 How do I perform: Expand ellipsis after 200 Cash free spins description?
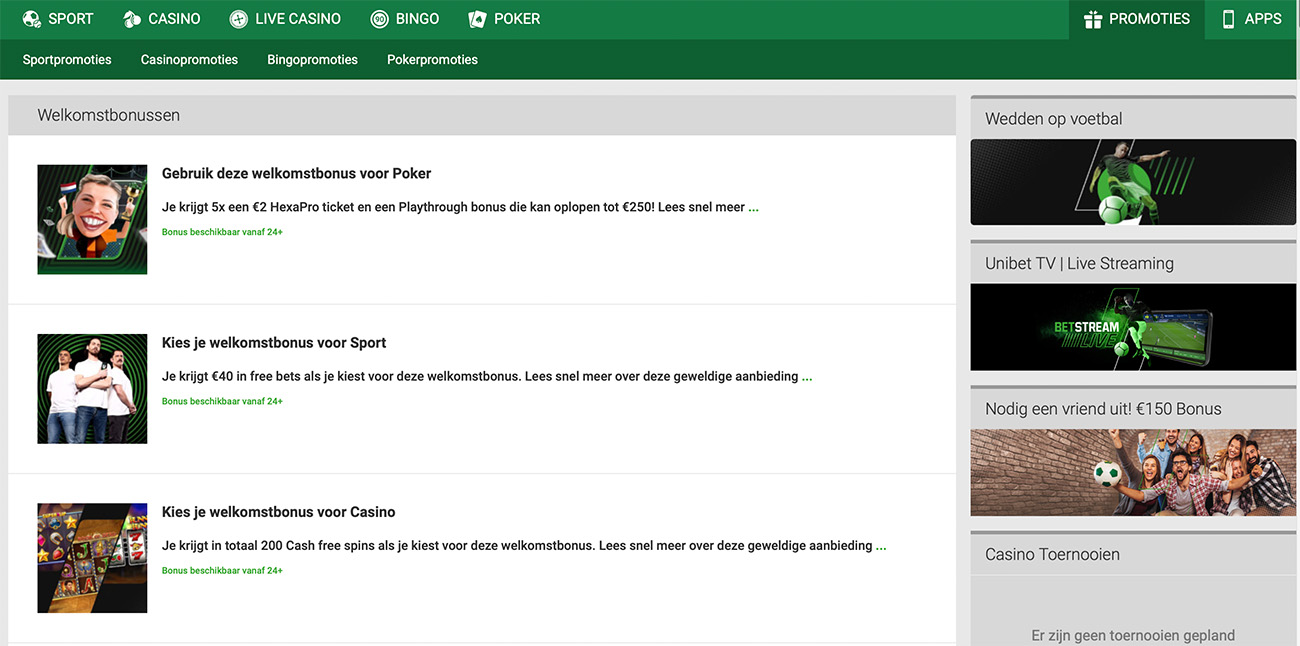click(x=881, y=546)
